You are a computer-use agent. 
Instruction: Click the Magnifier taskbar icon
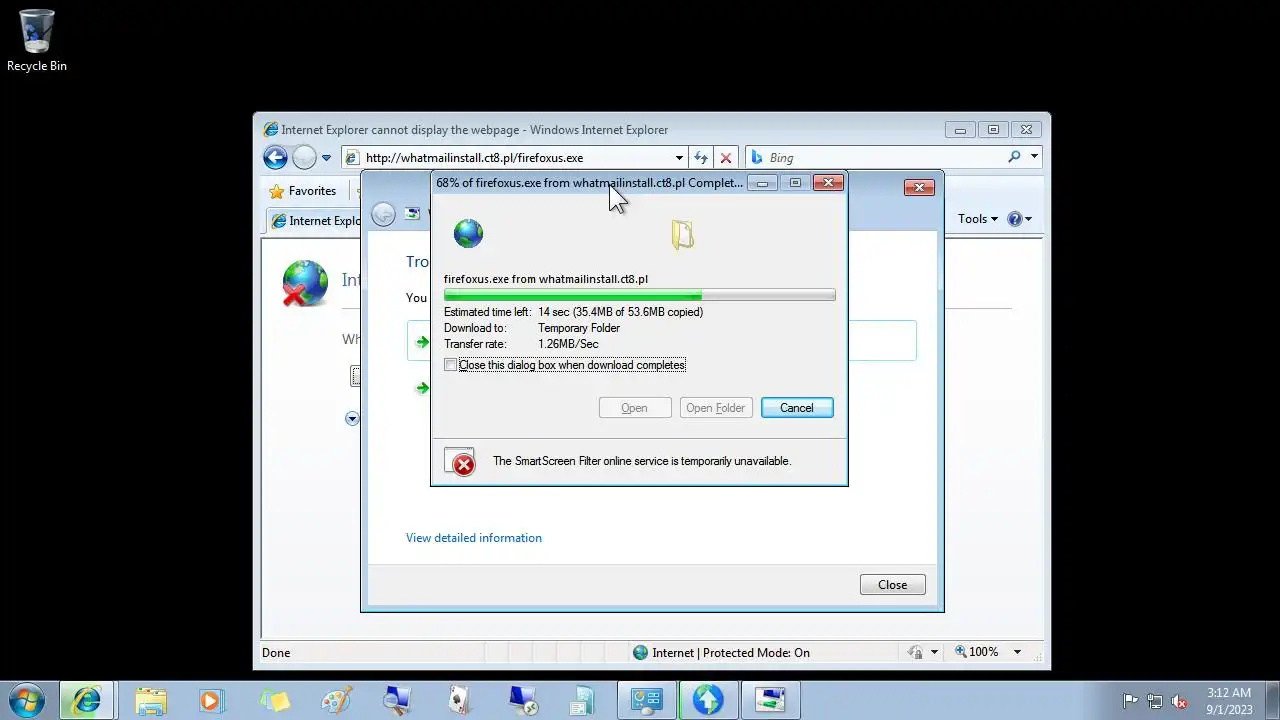pos(397,700)
